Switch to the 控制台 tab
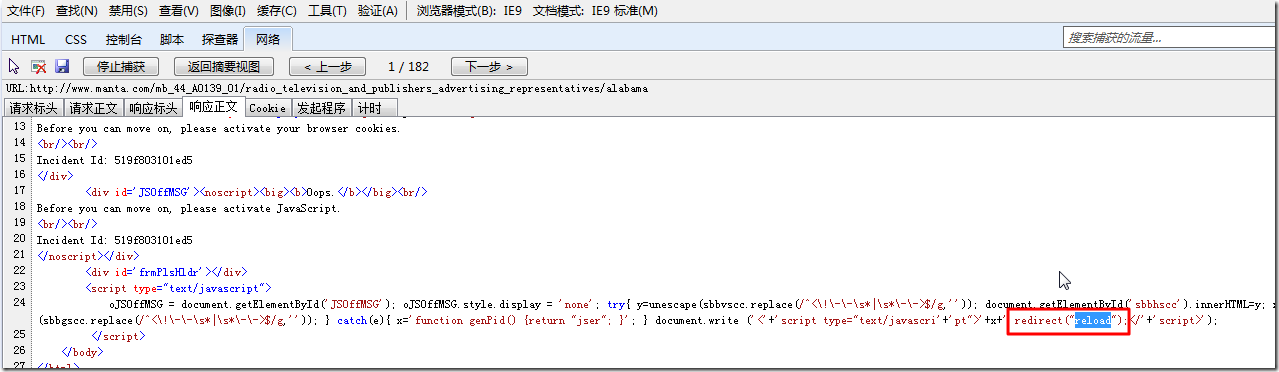This screenshot has height=372, width=1279. click(x=124, y=40)
